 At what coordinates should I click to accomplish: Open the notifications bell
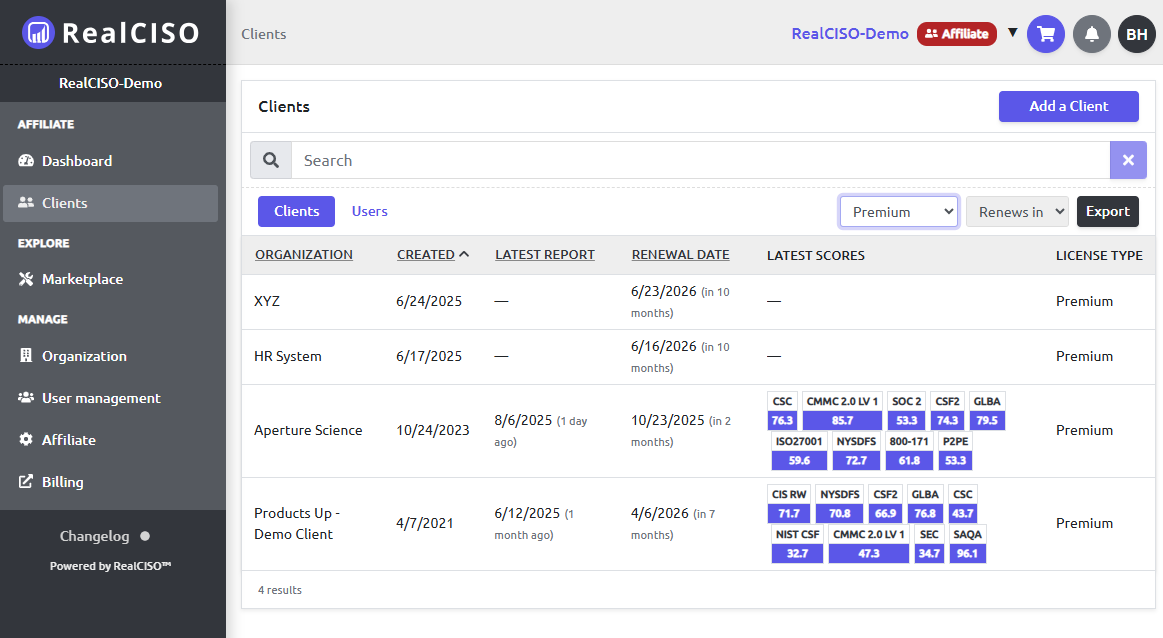(1092, 34)
